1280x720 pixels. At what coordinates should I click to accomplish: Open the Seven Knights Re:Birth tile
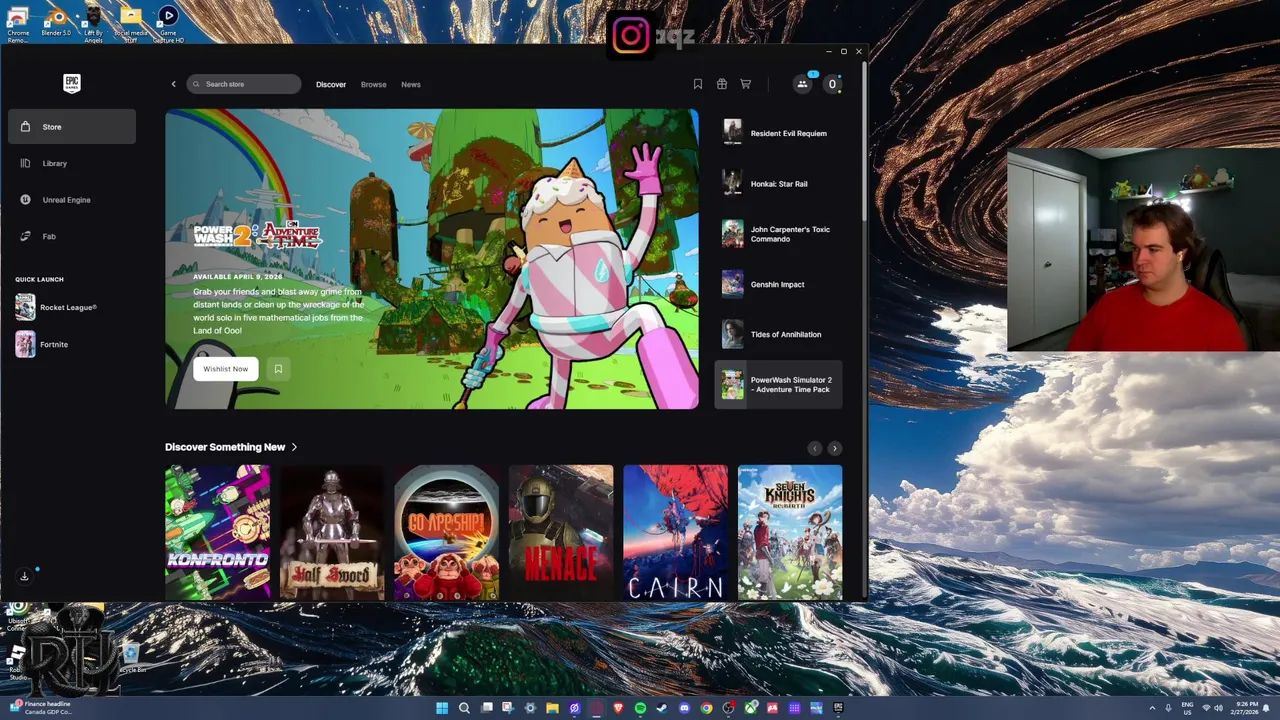(x=790, y=533)
